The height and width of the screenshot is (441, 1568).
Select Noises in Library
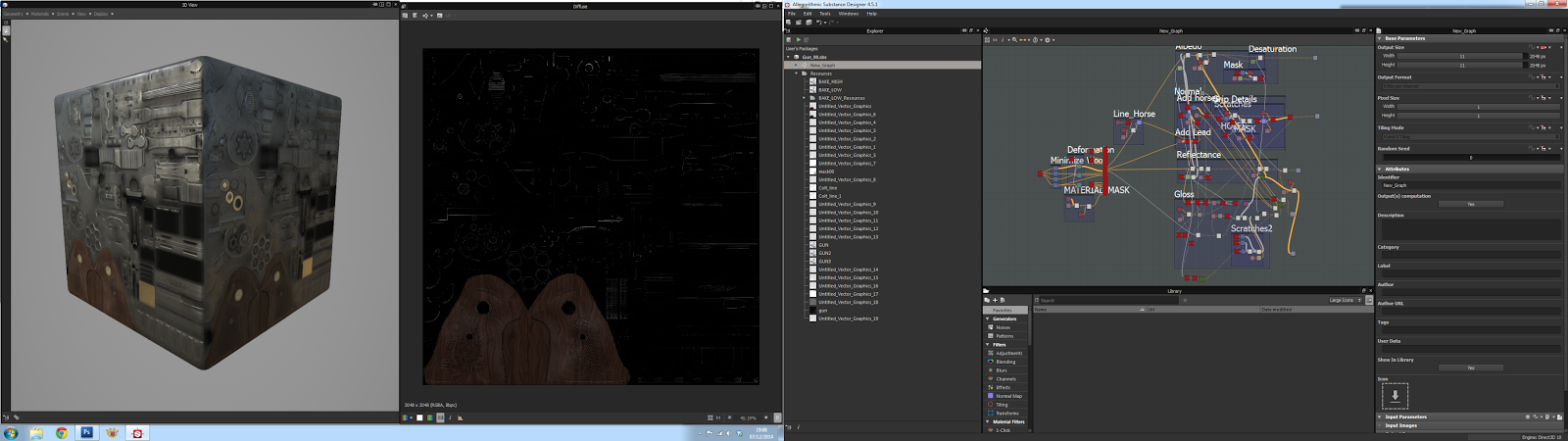point(1003,327)
